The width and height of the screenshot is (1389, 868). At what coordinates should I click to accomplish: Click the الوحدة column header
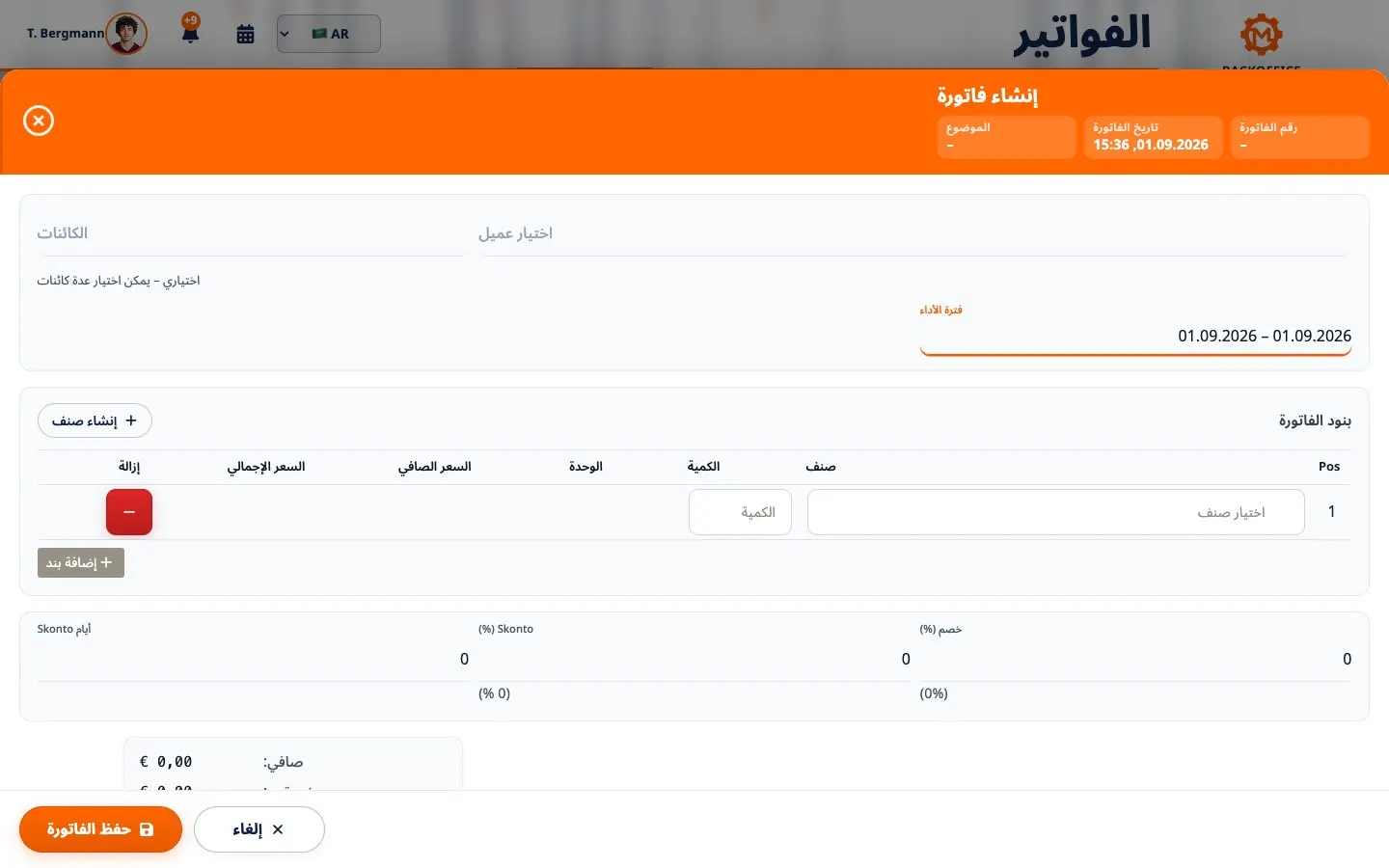[x=586, y=467]
